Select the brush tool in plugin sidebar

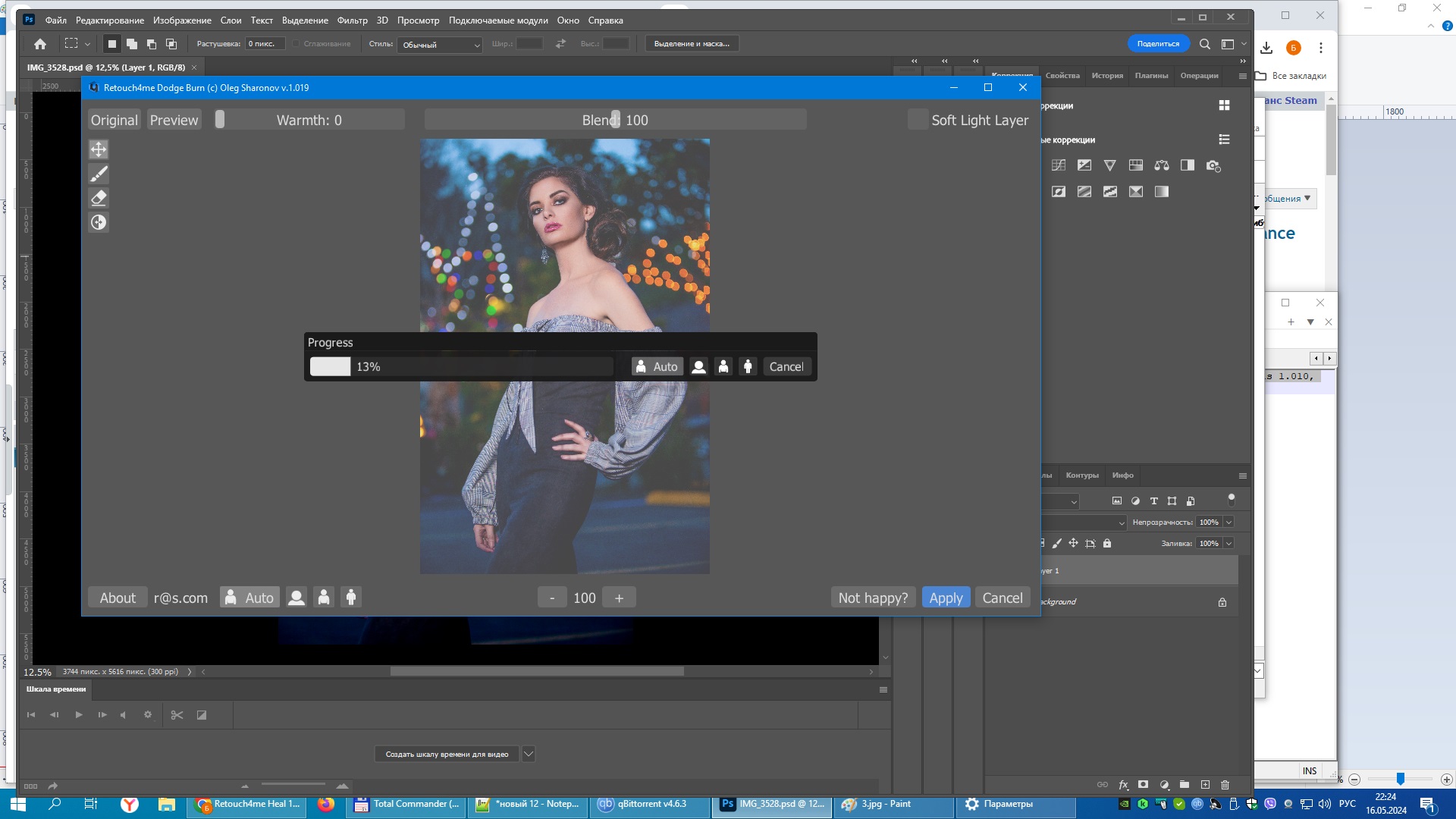[x=99, y=174]
